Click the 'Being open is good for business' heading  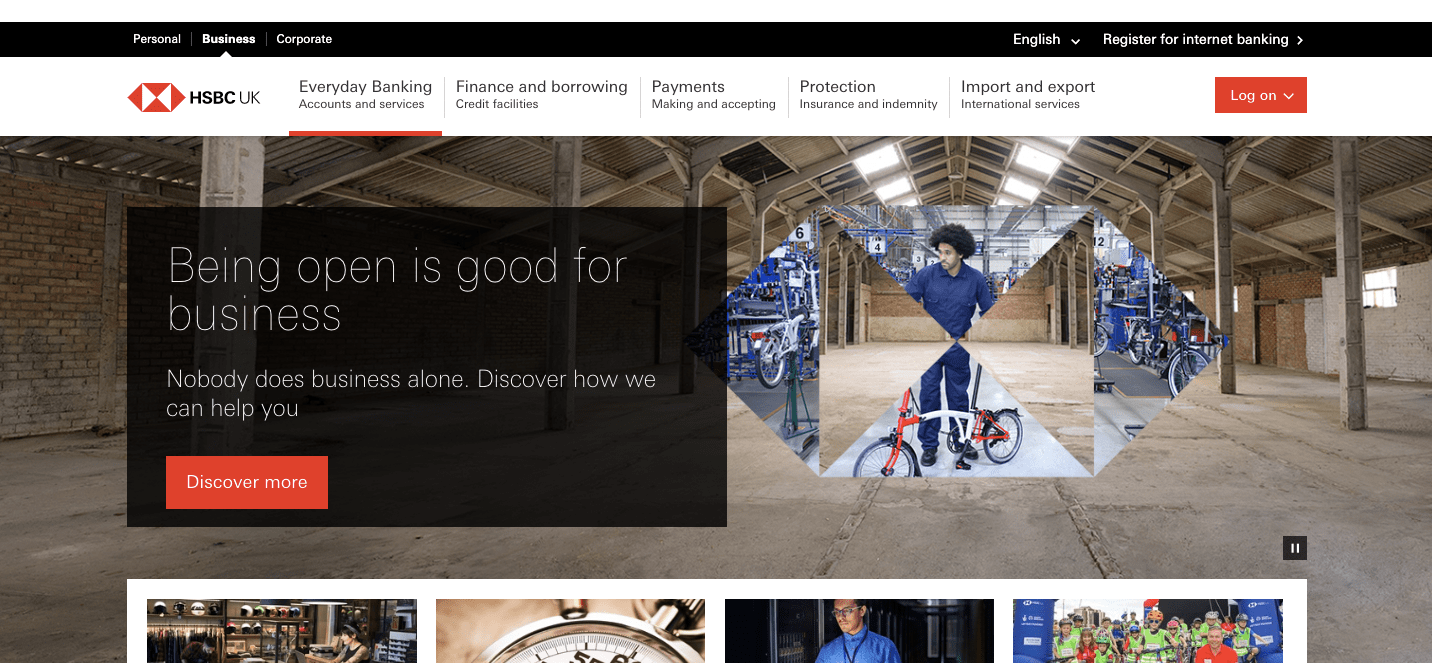pyautogui.click(x=398, y=290)
